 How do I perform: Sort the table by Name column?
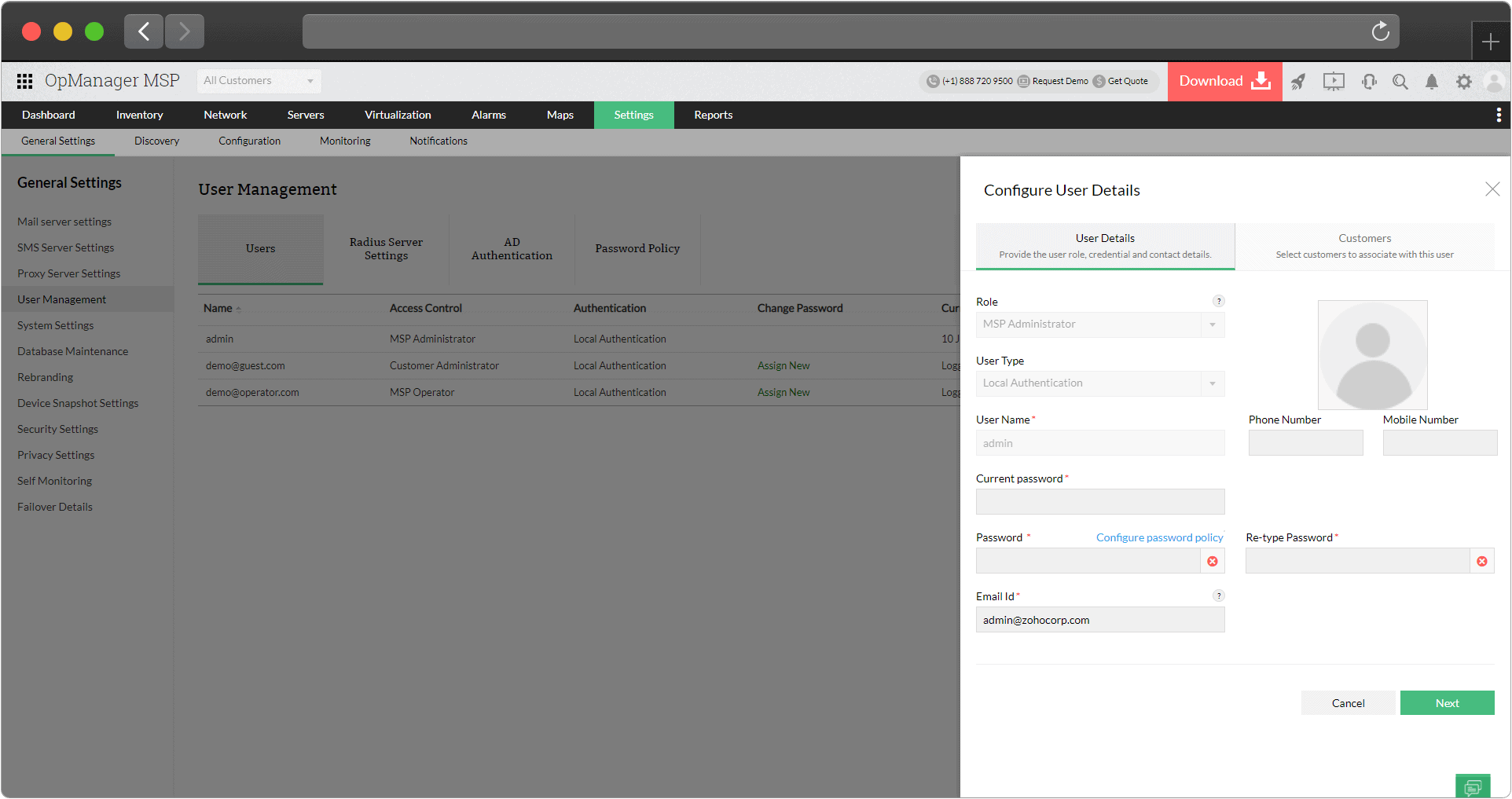click(x=222, y=308)
